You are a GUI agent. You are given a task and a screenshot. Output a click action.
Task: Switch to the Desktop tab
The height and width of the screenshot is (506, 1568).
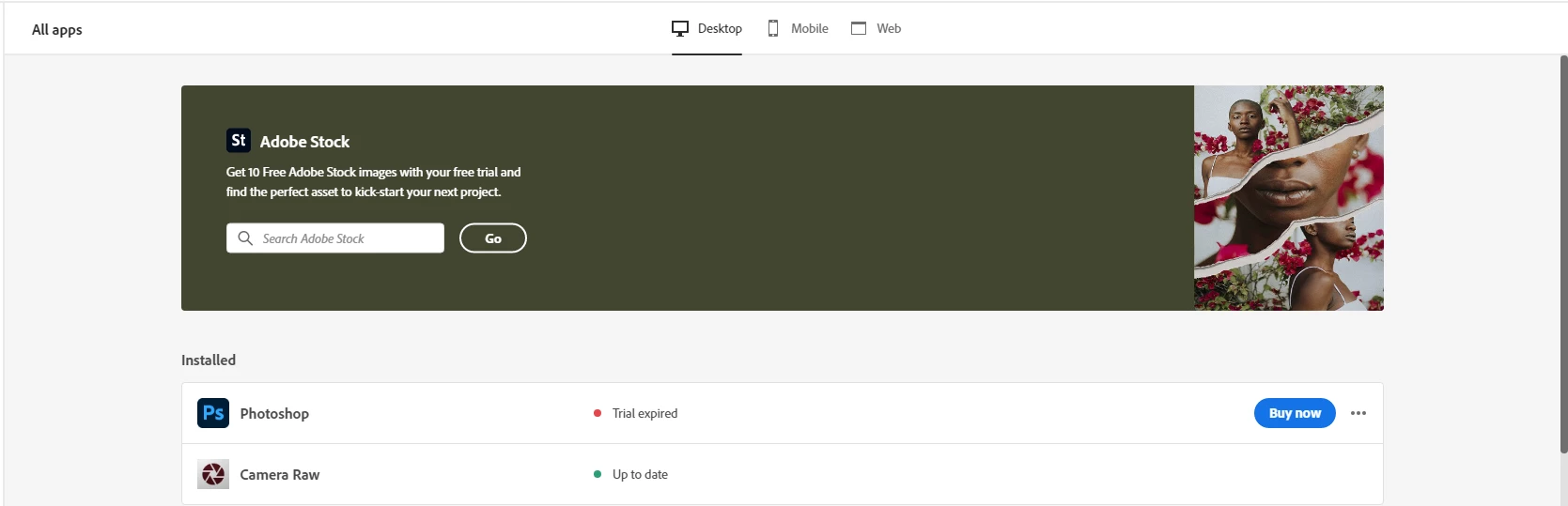coord(706,29)
